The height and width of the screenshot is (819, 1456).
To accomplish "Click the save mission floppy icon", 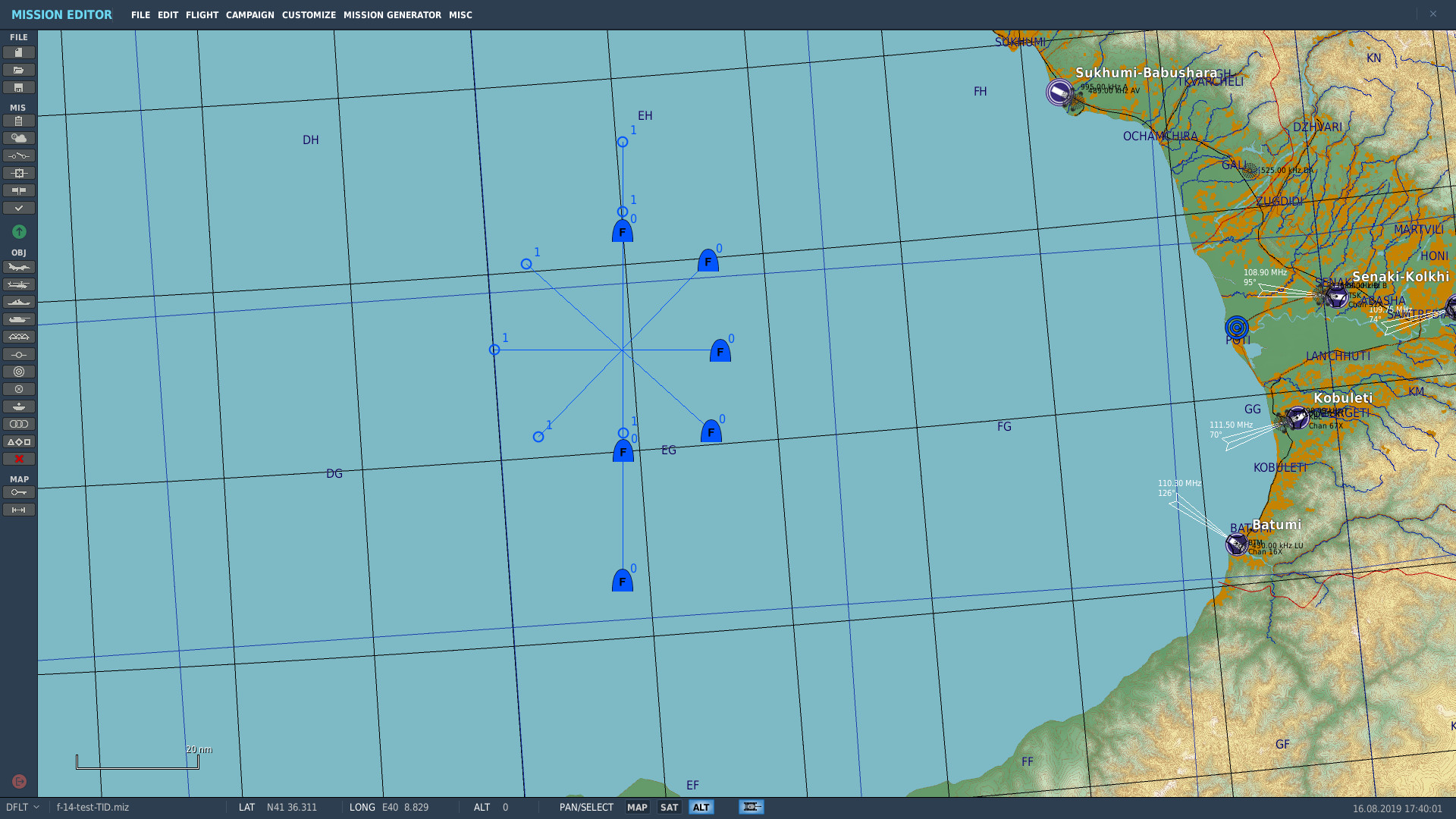I will 19,87.
